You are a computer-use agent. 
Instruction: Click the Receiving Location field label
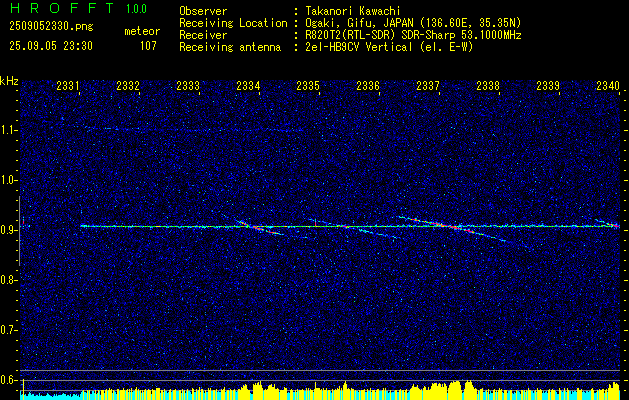[233, 23]
